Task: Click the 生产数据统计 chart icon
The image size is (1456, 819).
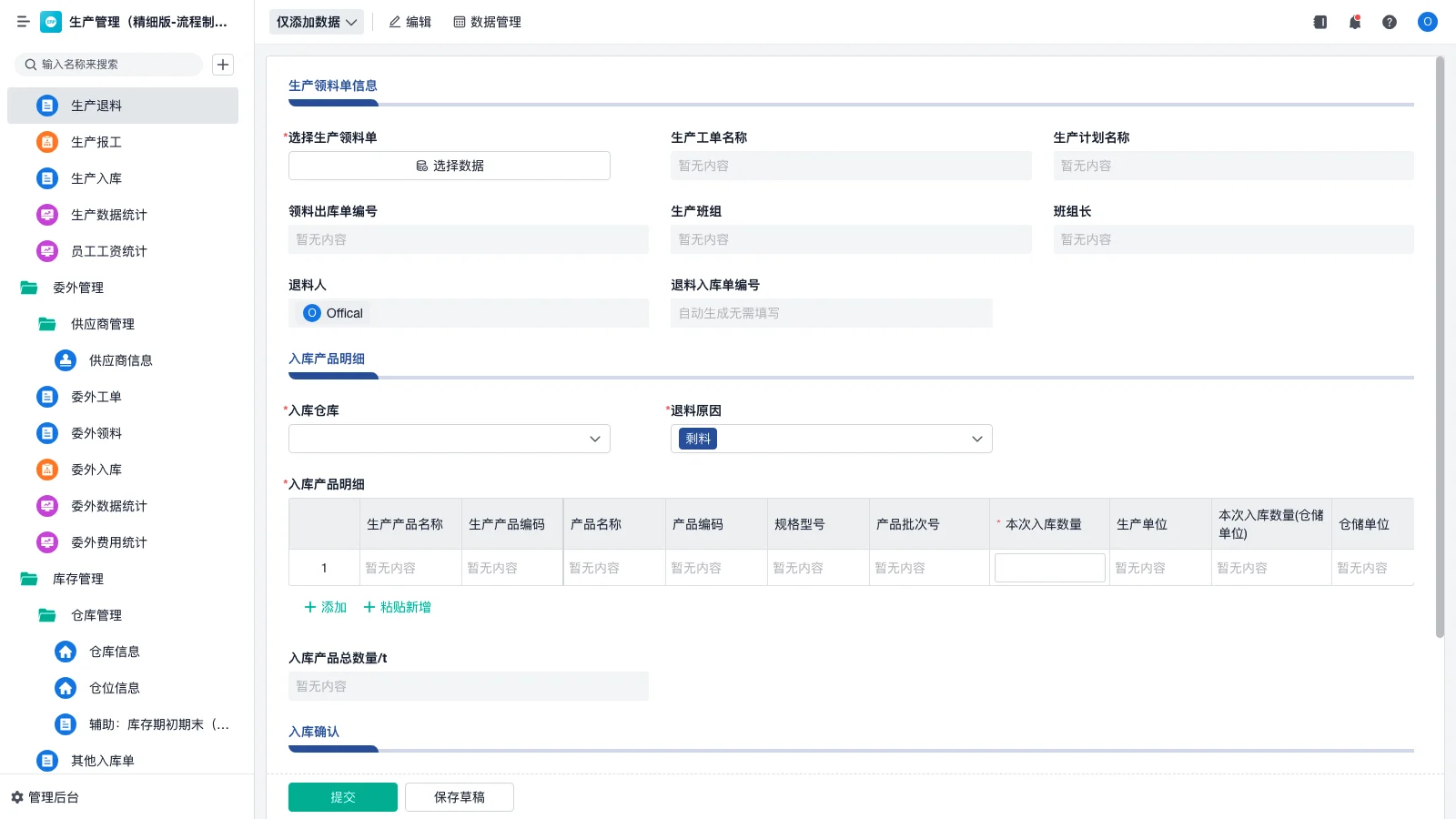Action: [x=46, y=215]
